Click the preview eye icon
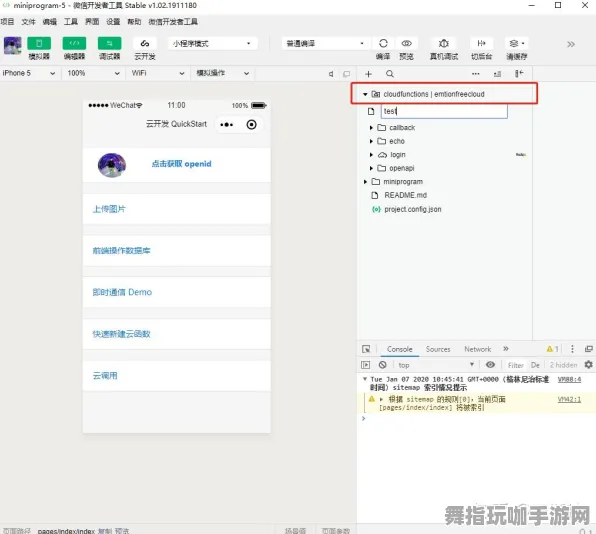The width and height of the screenshot is (596, 534). pyautogui.click(x=406, y=43)
